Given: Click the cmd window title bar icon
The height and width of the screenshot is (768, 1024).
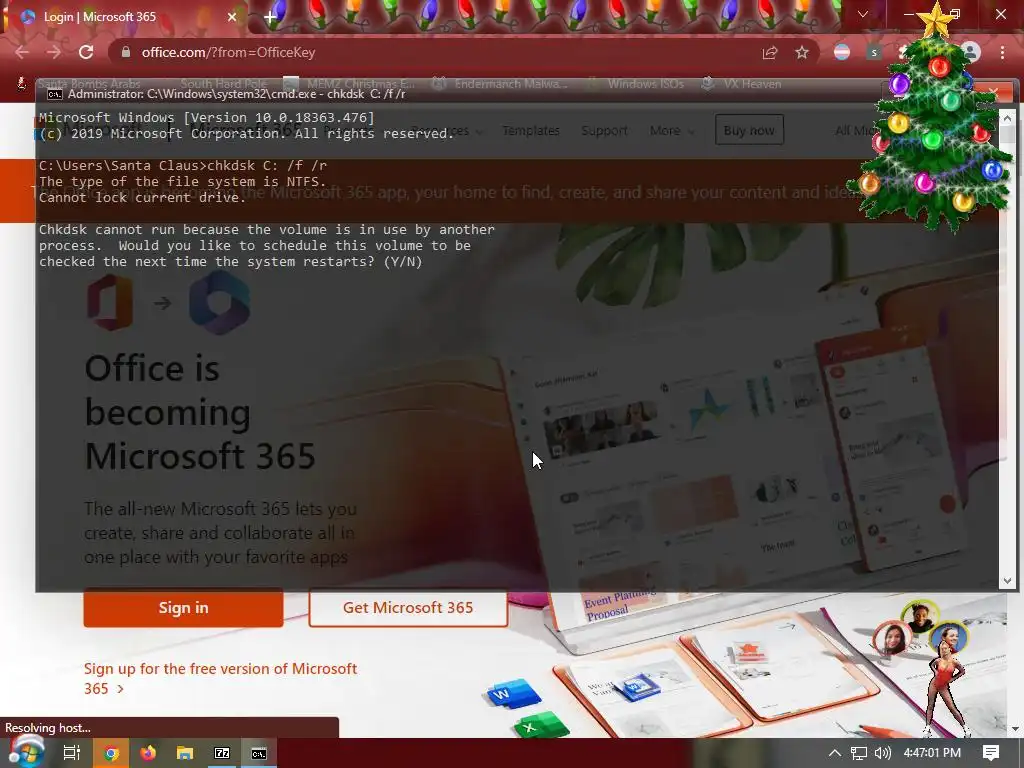Looking at the screenshot, I should [55, 94].
